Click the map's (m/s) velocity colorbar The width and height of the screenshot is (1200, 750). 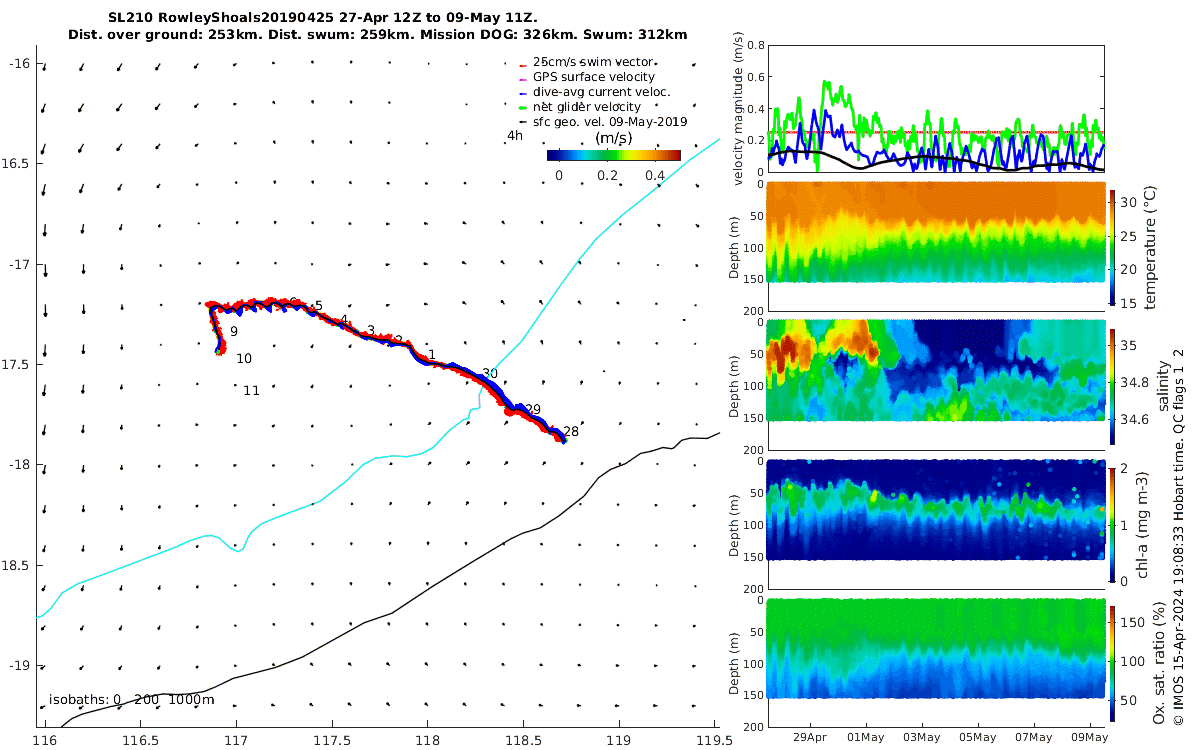click(614, 155)
